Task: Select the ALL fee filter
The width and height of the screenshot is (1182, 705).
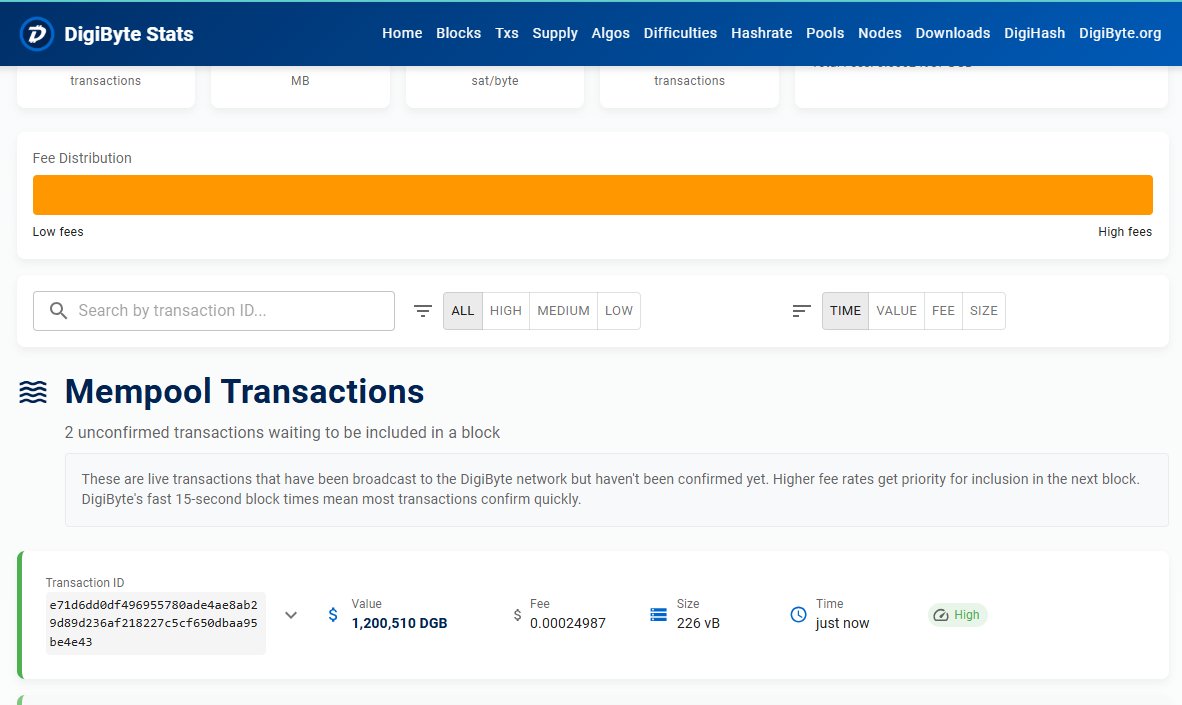Action: [x=463, y=311]
